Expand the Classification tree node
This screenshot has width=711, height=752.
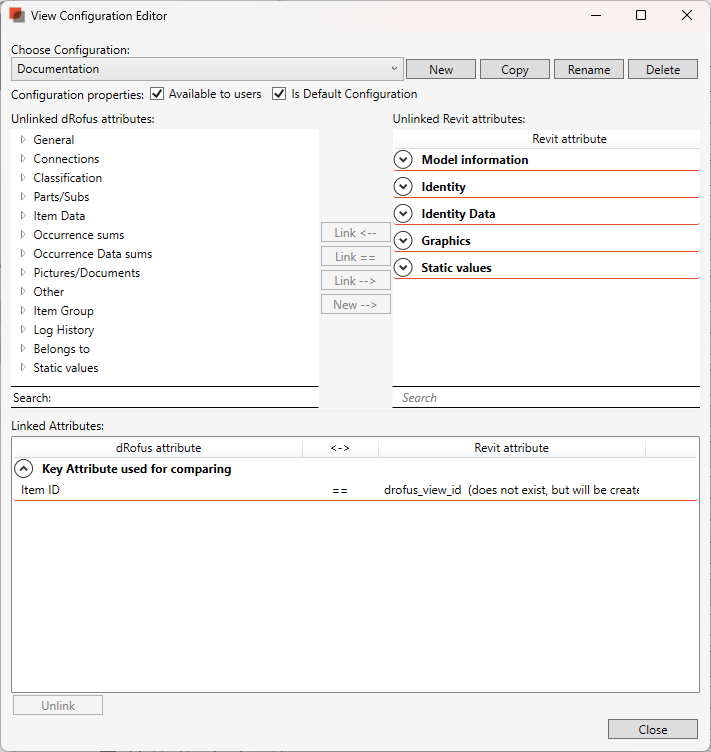click(23, 178)
